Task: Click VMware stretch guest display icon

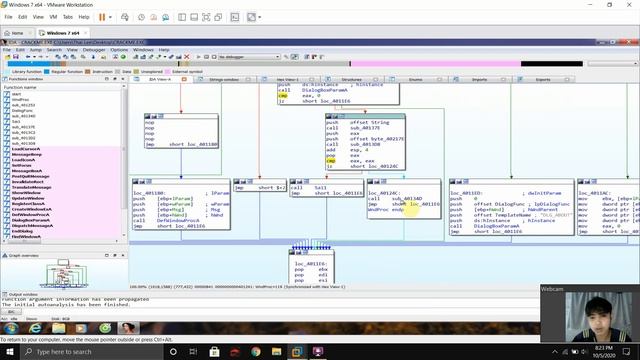Action: click(251, 17)
